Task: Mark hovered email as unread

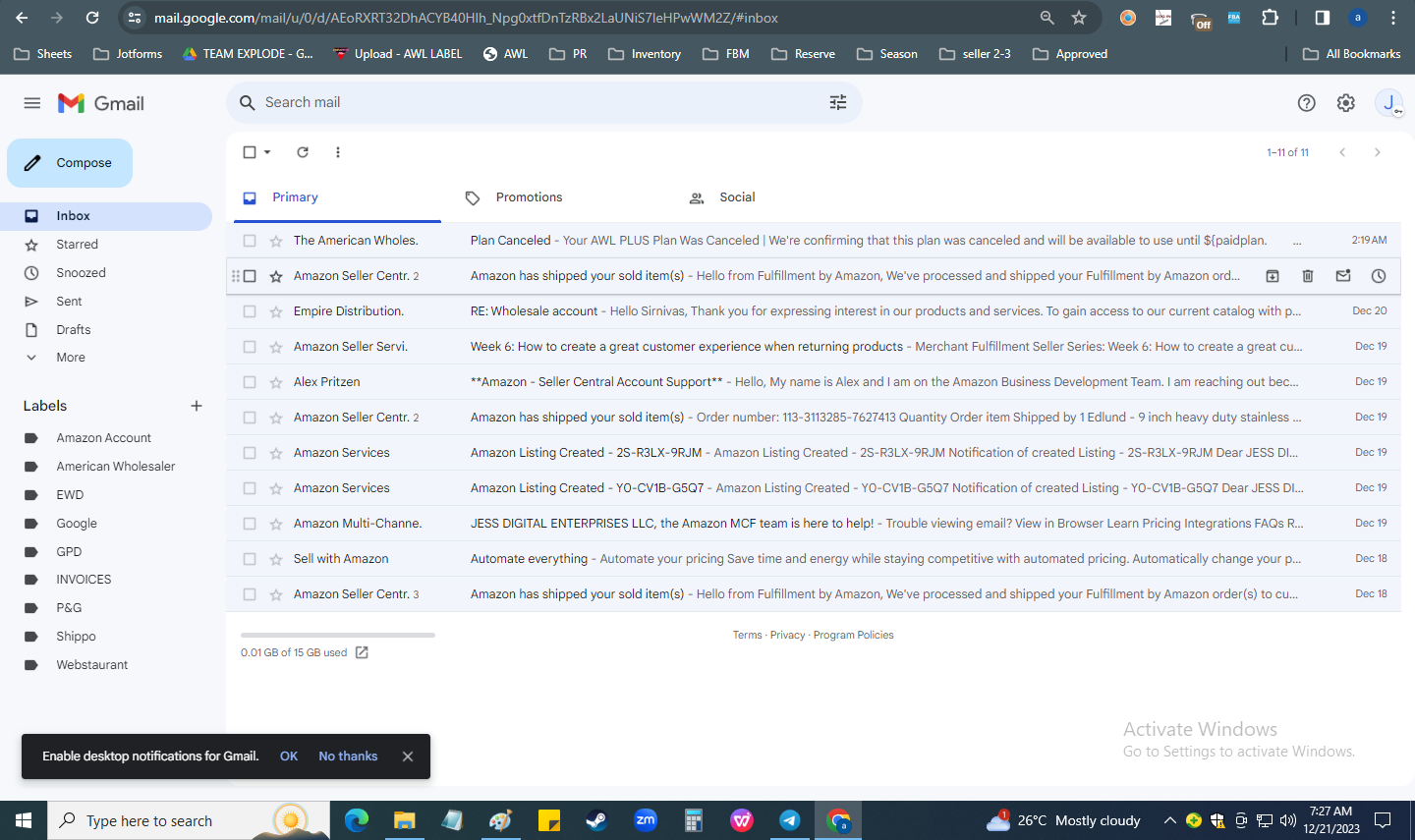Action: tap(1343, 276)
